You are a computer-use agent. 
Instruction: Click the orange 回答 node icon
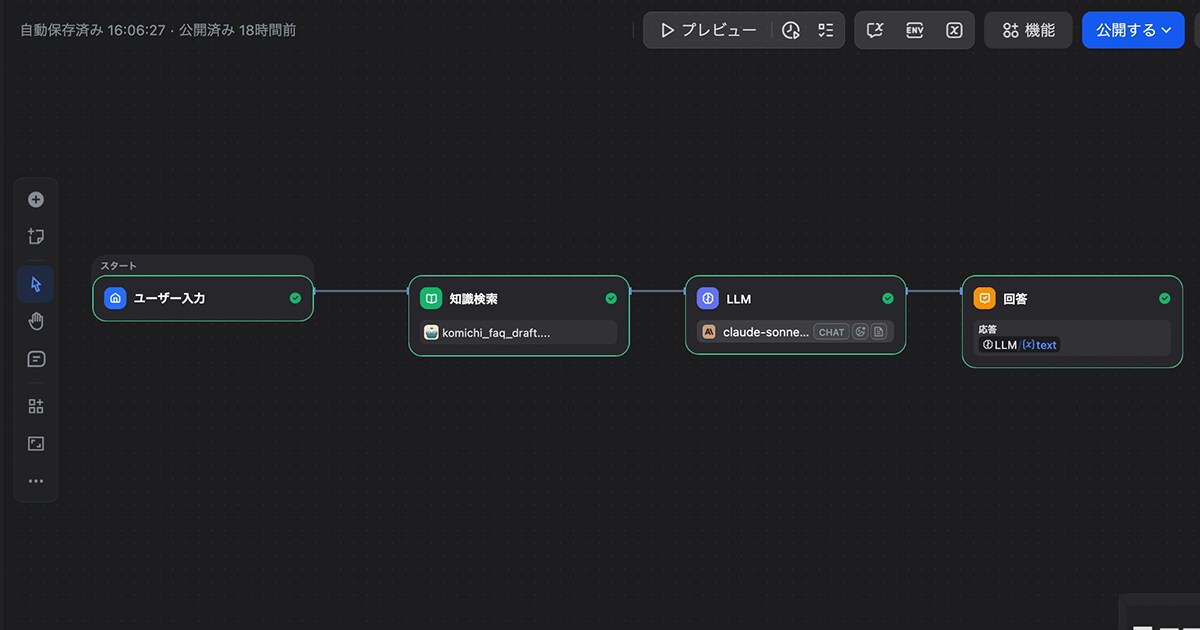click(x=985, y=298)
